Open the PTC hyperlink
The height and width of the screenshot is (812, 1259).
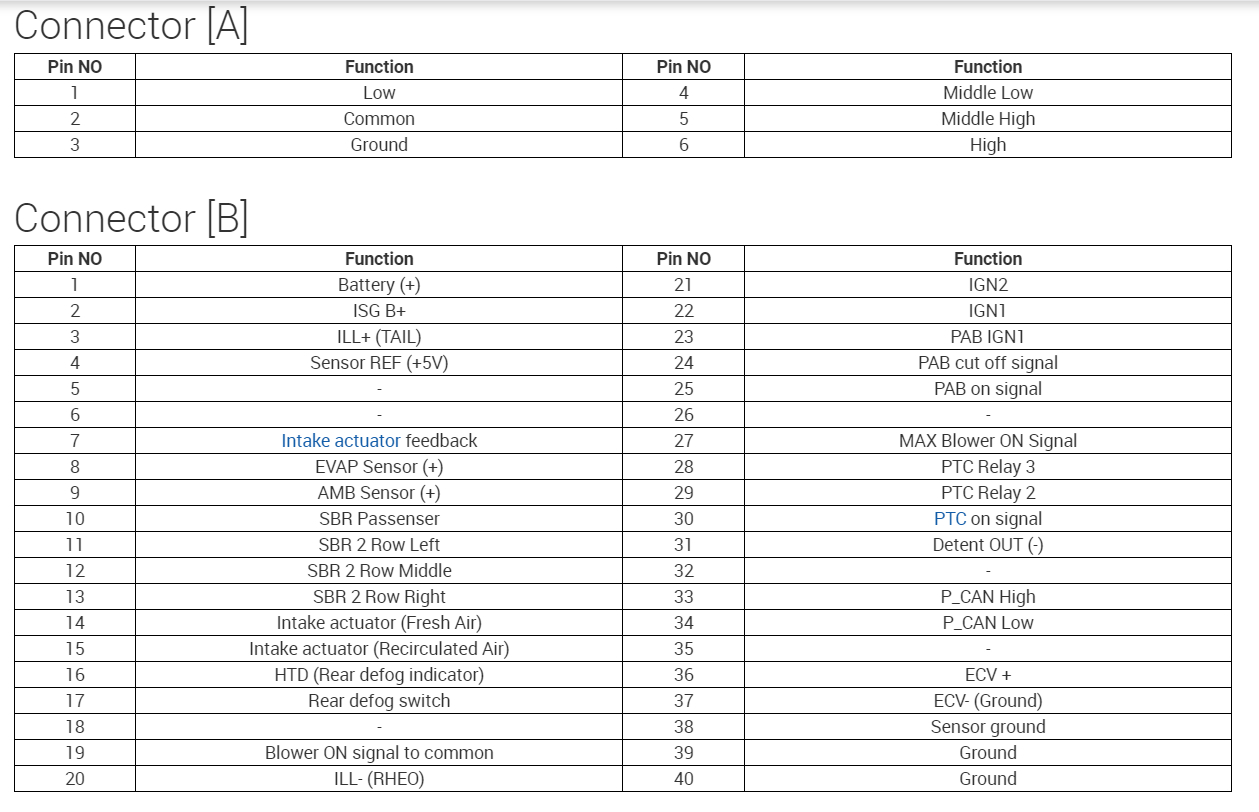coord(950,519)
